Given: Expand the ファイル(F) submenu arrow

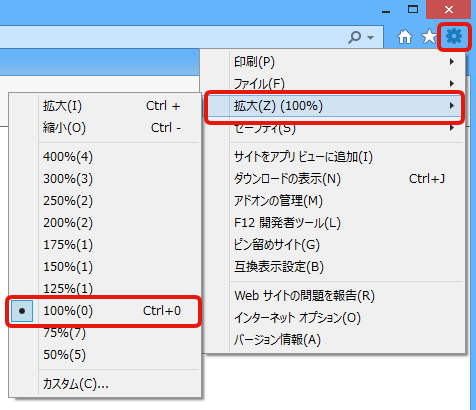Looking at the screenshot, I should [452, 83].
